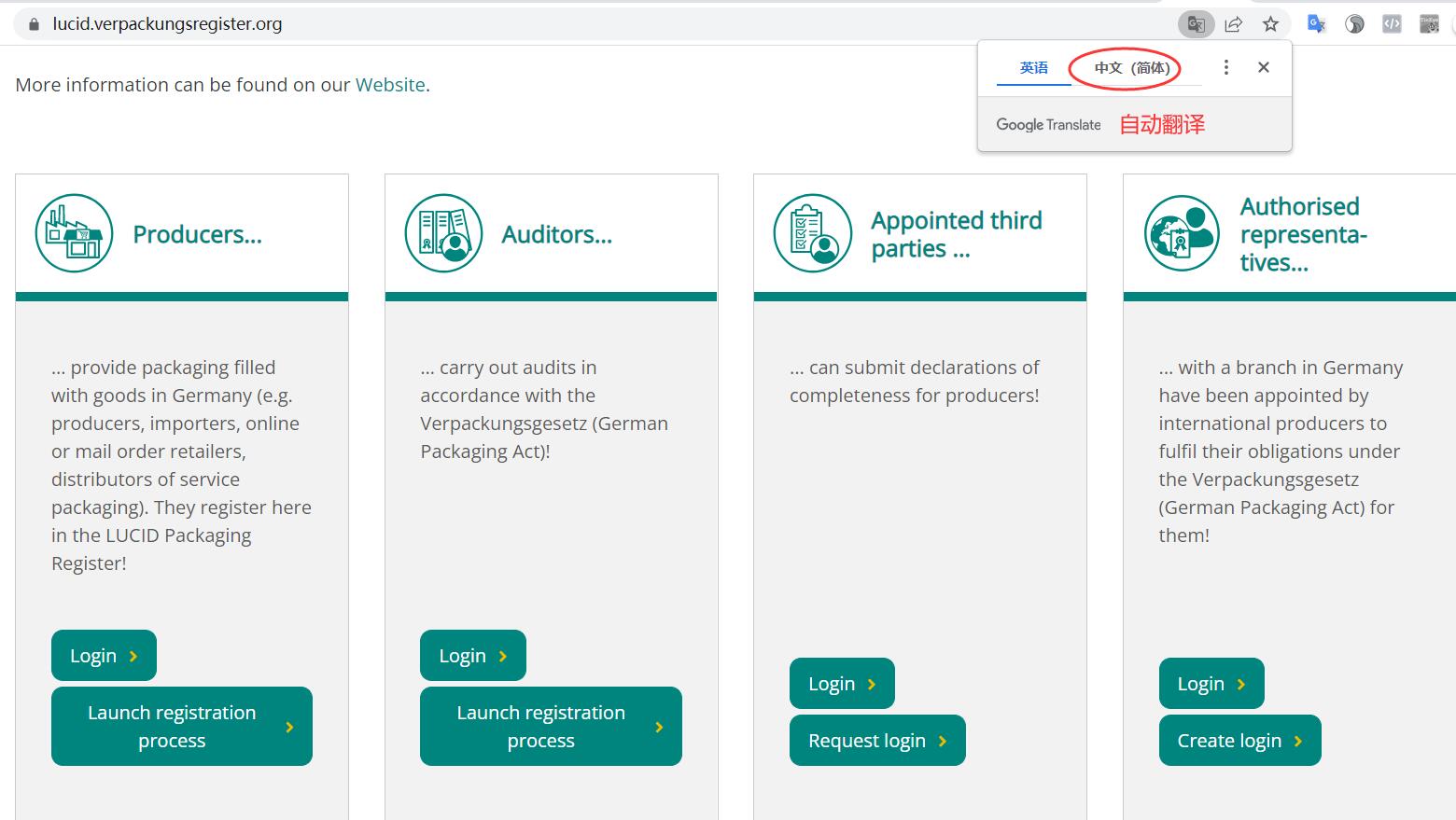
Task: Click the Producers Login button
Action: point(104,656)
